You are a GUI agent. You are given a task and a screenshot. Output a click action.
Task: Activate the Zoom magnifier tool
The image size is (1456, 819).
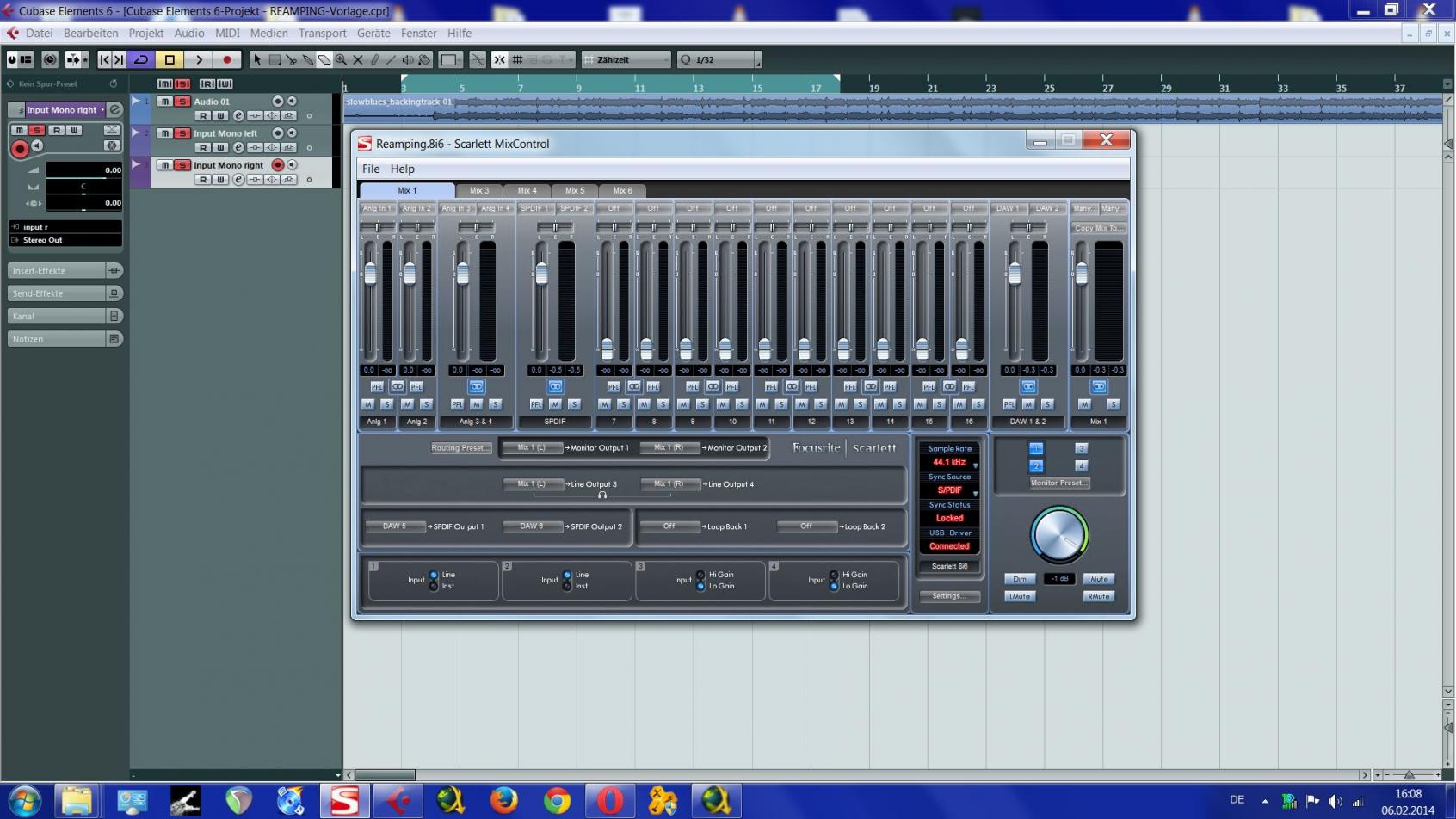(341, 59)
